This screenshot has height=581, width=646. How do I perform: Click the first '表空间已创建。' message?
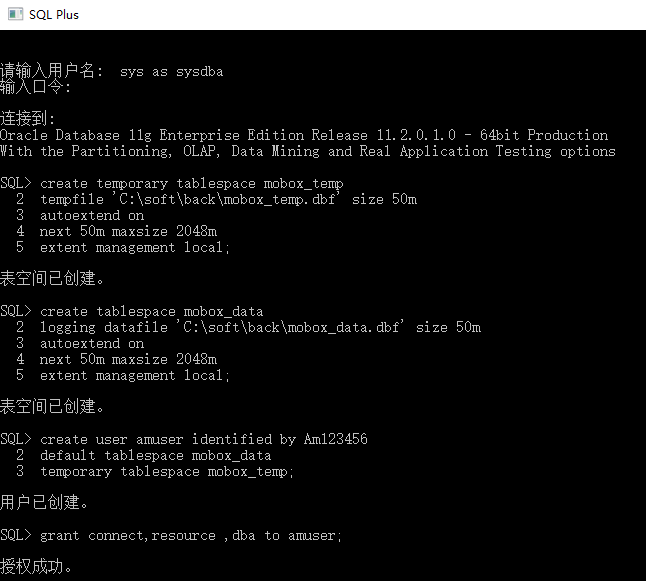click(x=52, y=279)
